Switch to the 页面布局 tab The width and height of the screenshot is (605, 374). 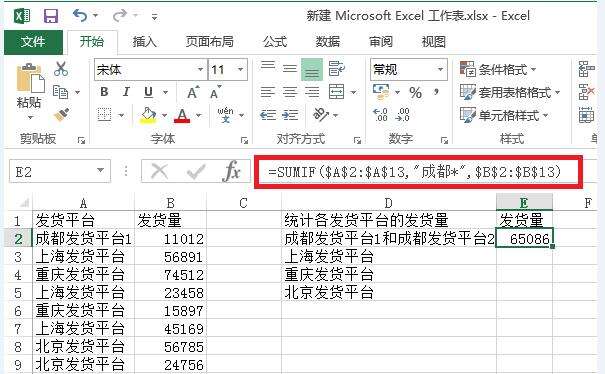point(210,42)
